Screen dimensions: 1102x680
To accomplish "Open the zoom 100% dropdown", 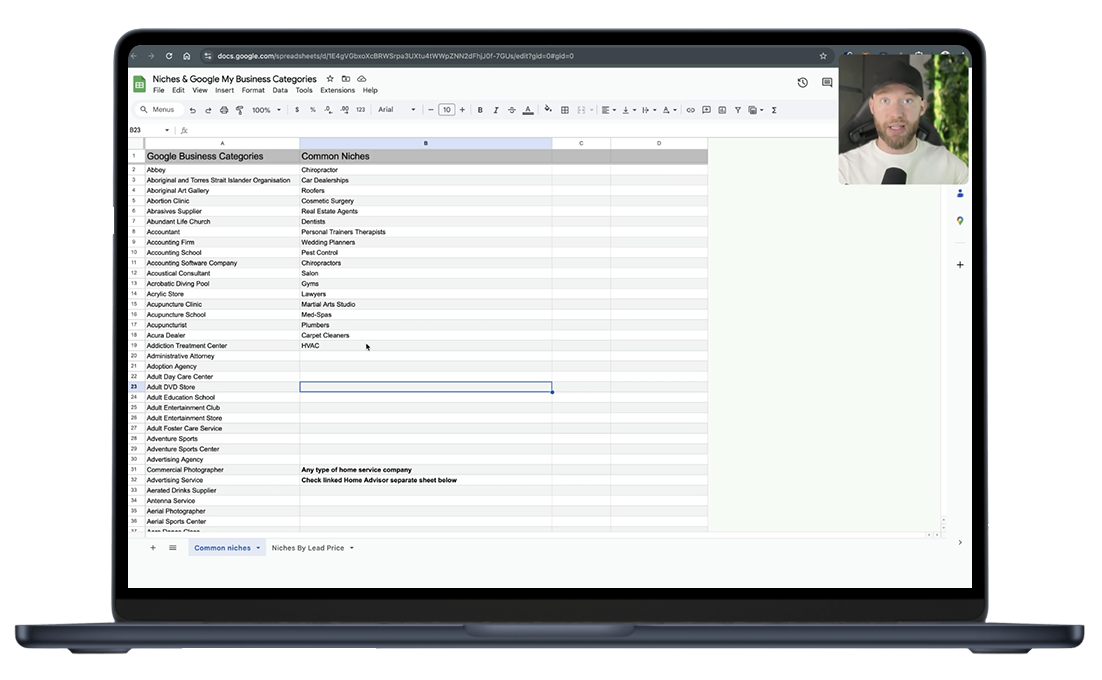I will click(x=266, y=110).
